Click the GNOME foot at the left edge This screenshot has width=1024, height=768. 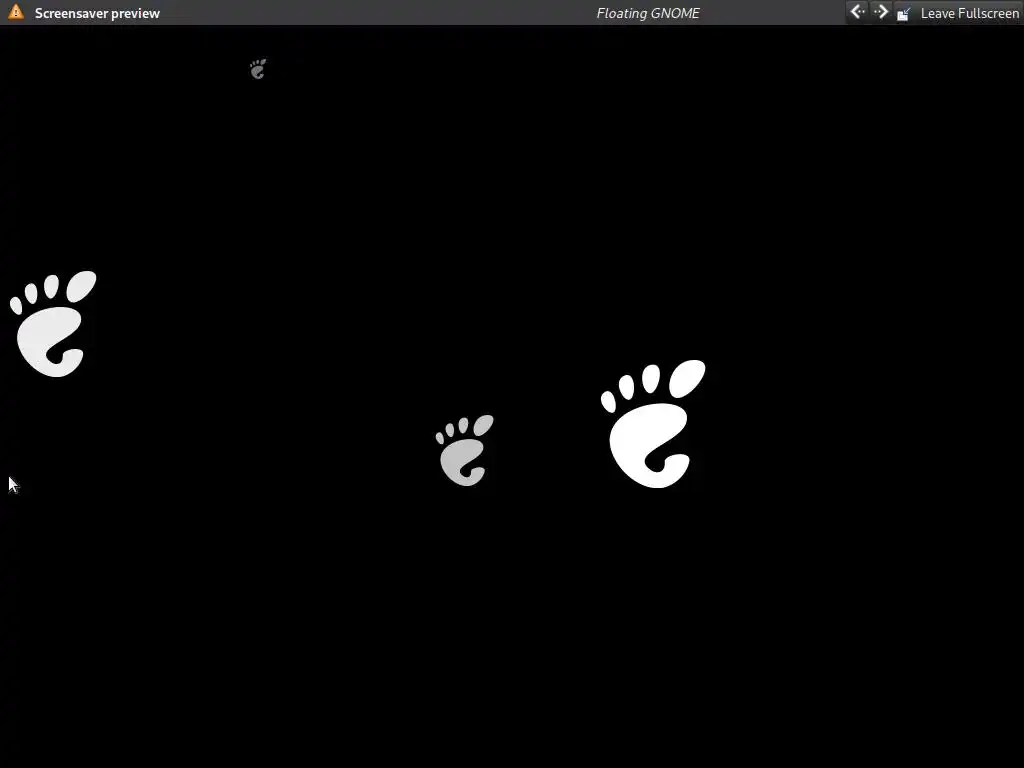(x=53, y=324)
